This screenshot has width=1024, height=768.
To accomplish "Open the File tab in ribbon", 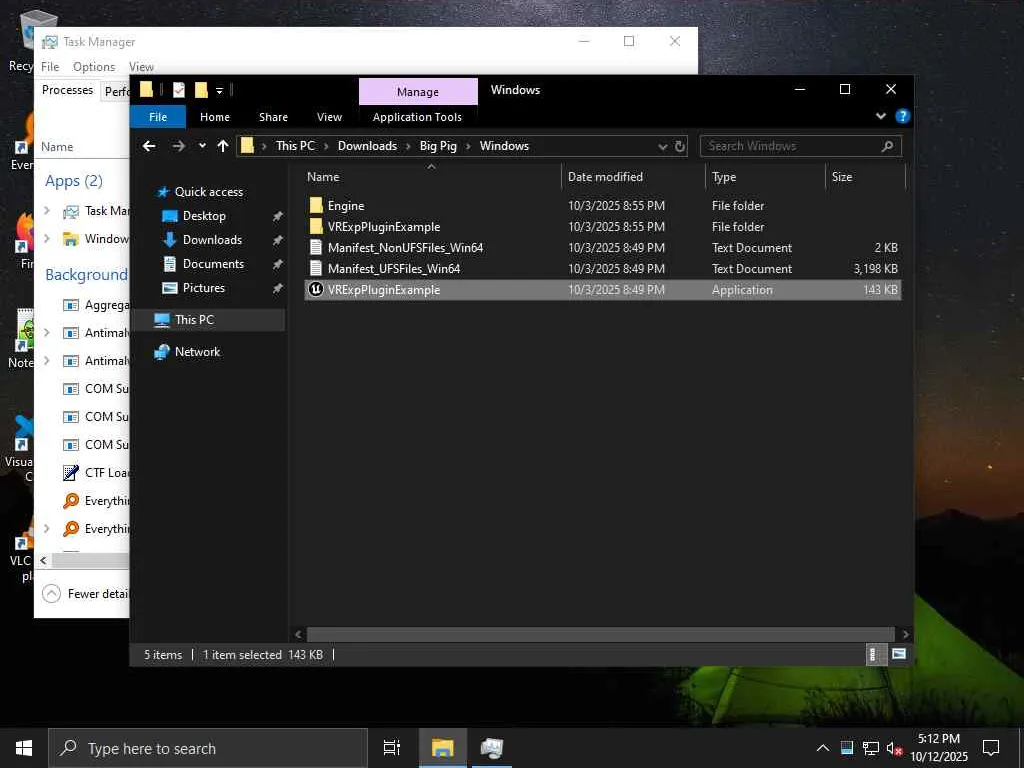I will (x=158, y=117).
